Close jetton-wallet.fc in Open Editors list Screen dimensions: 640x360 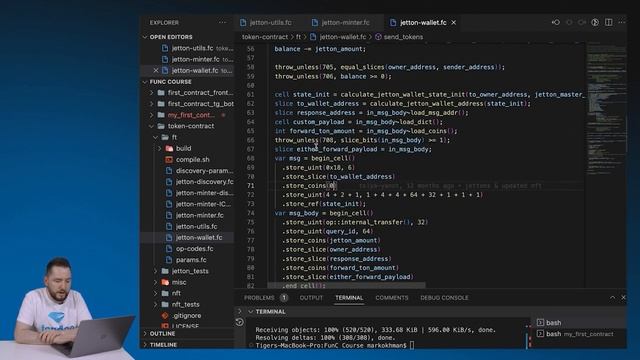pyautogui.click(x=156, y=70)
